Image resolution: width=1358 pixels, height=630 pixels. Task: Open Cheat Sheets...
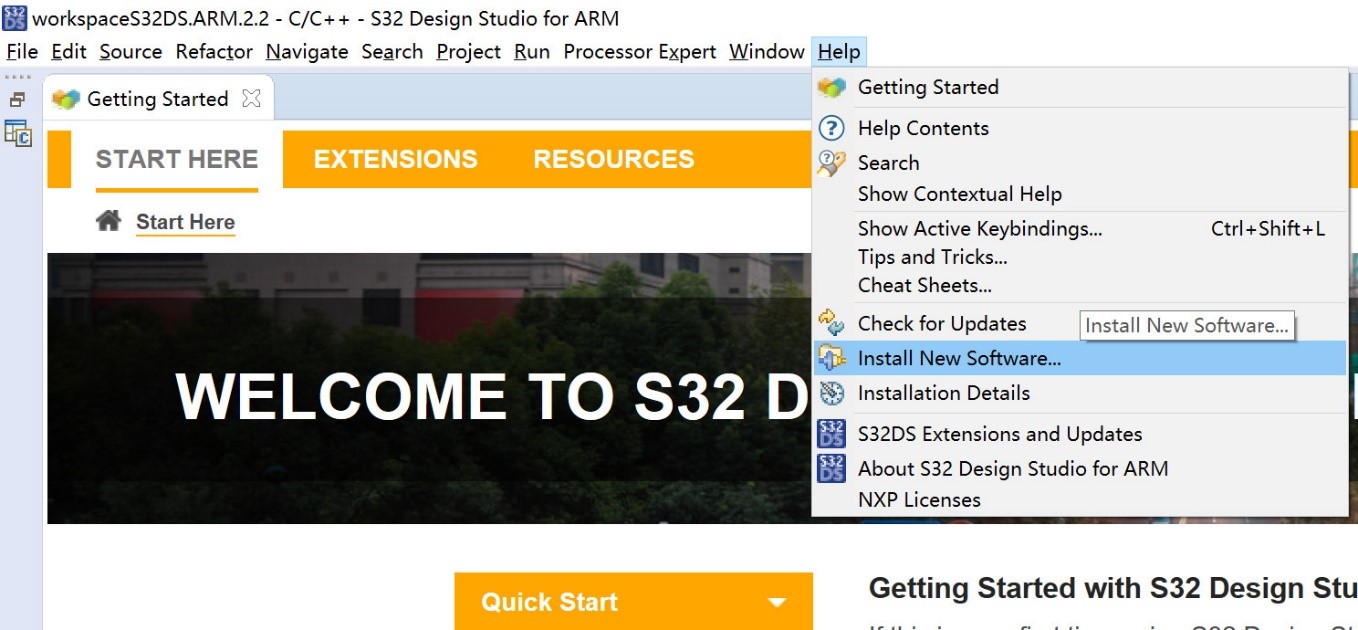click(x=1079, y=285)
